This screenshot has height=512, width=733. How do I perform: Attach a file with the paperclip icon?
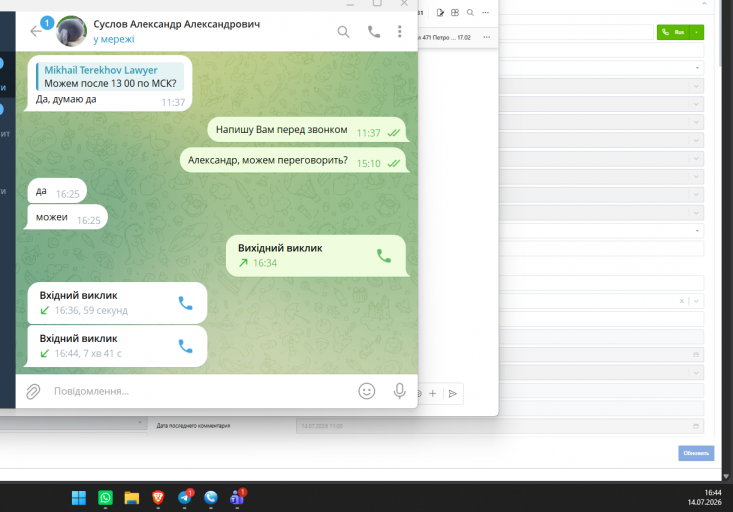point(33,391)
